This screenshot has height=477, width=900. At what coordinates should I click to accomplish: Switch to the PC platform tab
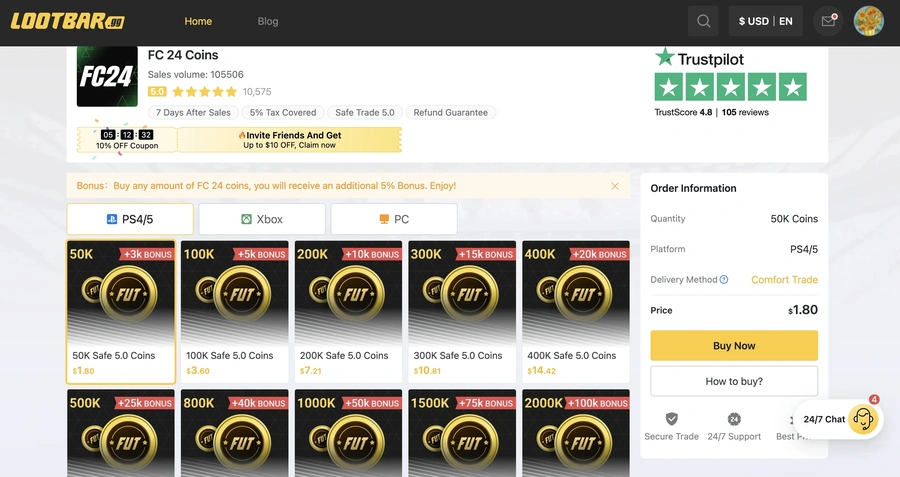point(394,219)
